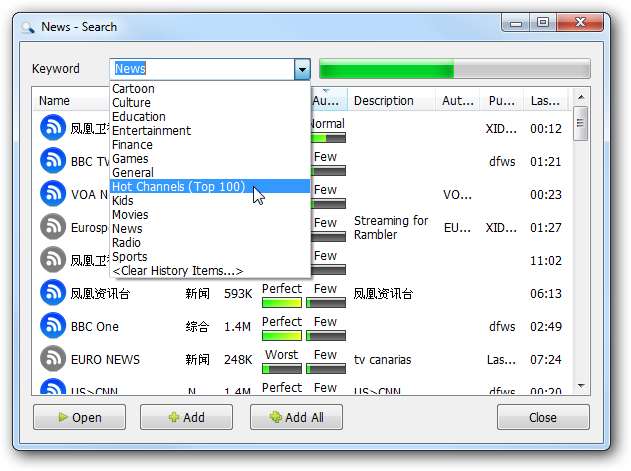
Task: Click the Open button
Action: click(x=79, y=417)
